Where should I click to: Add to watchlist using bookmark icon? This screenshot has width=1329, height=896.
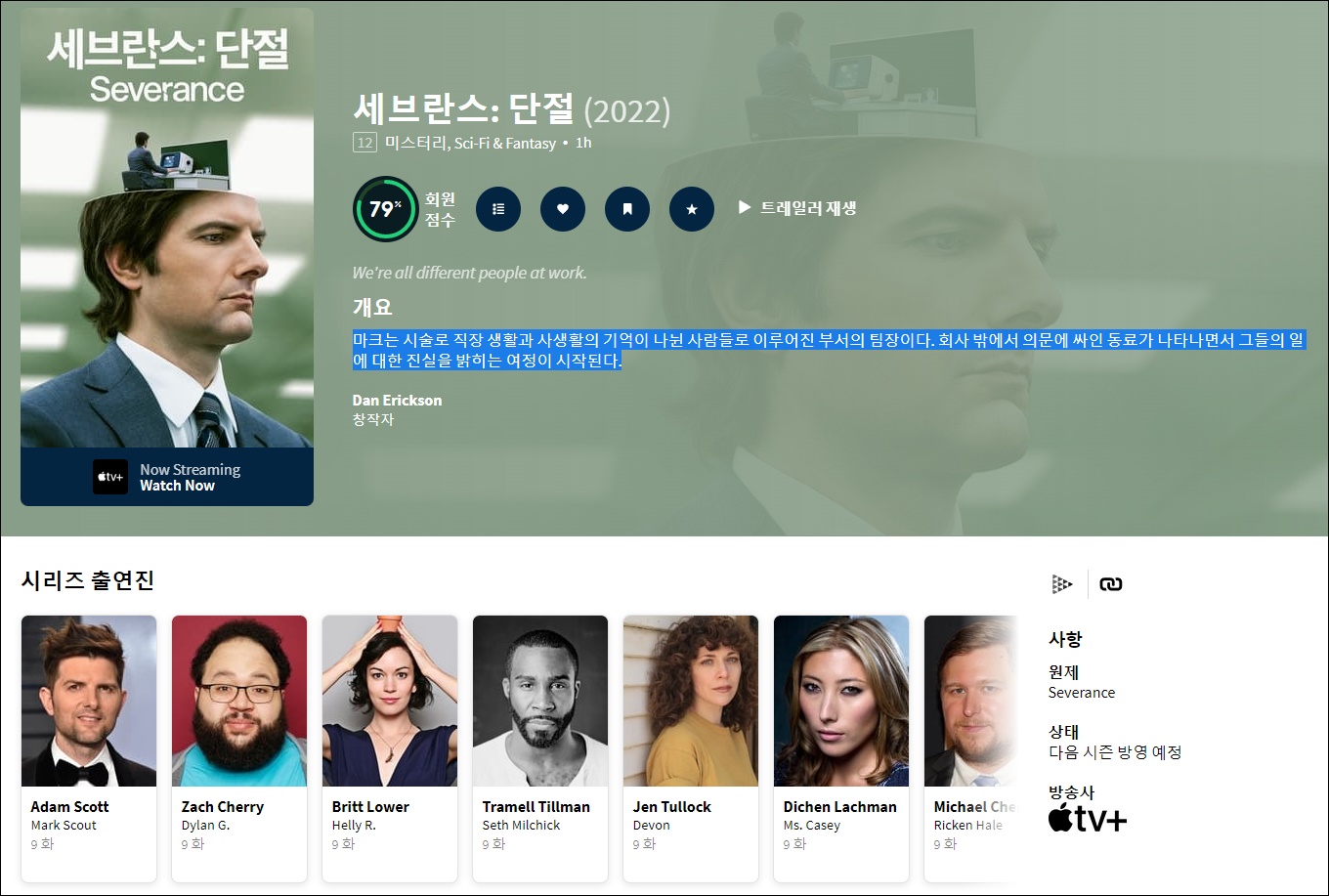click(x=627, y=208)
